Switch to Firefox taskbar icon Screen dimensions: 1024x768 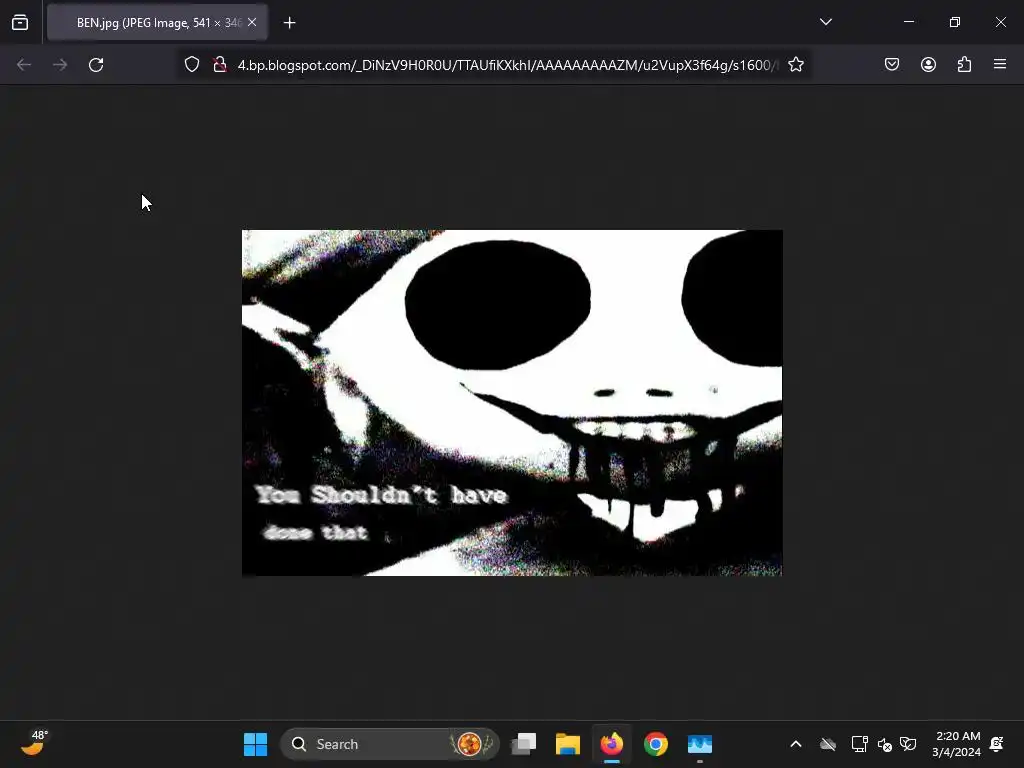(612, 744)
